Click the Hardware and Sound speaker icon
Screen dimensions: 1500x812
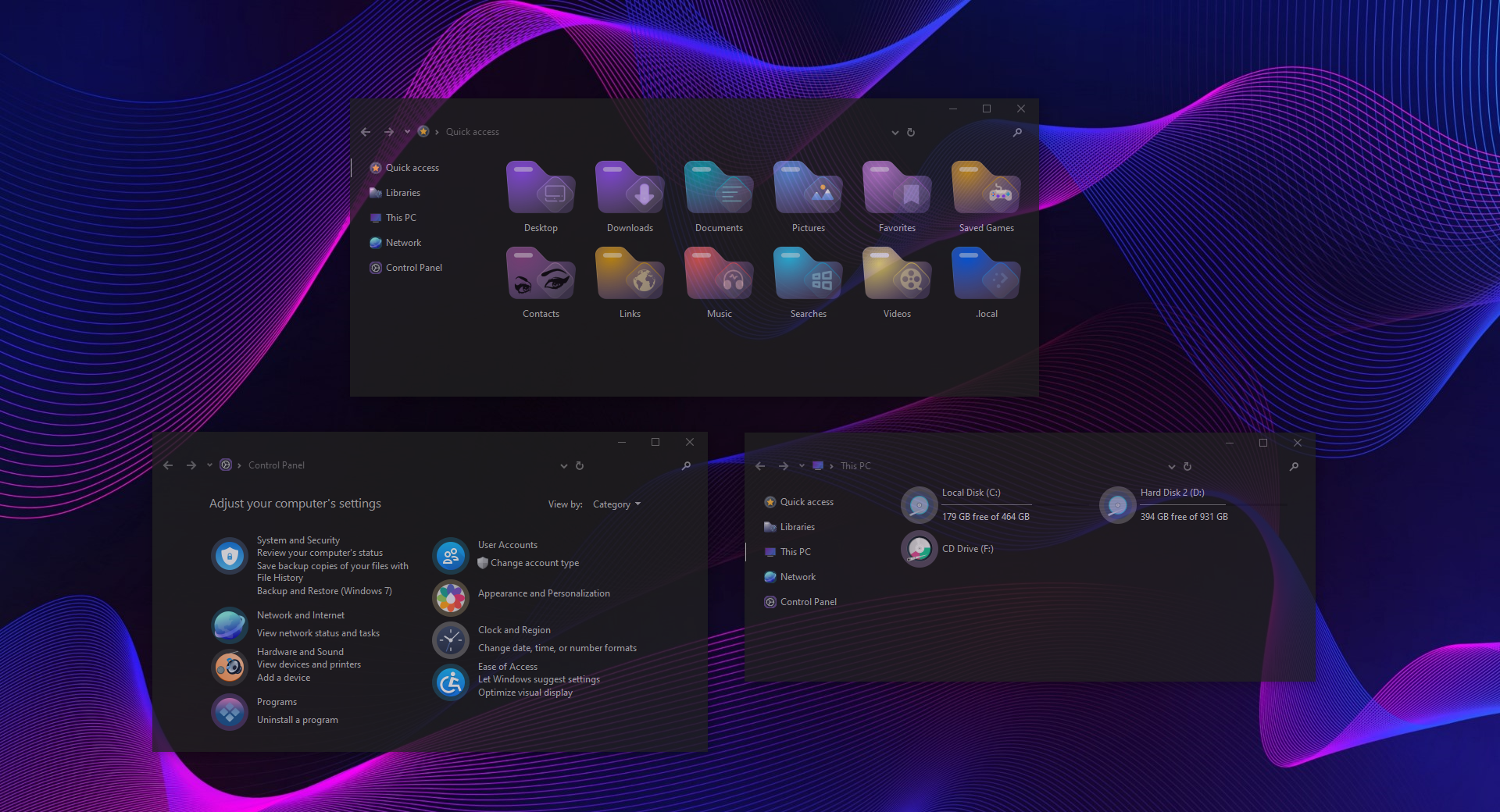pyautogui.click(x=230, y=667)
